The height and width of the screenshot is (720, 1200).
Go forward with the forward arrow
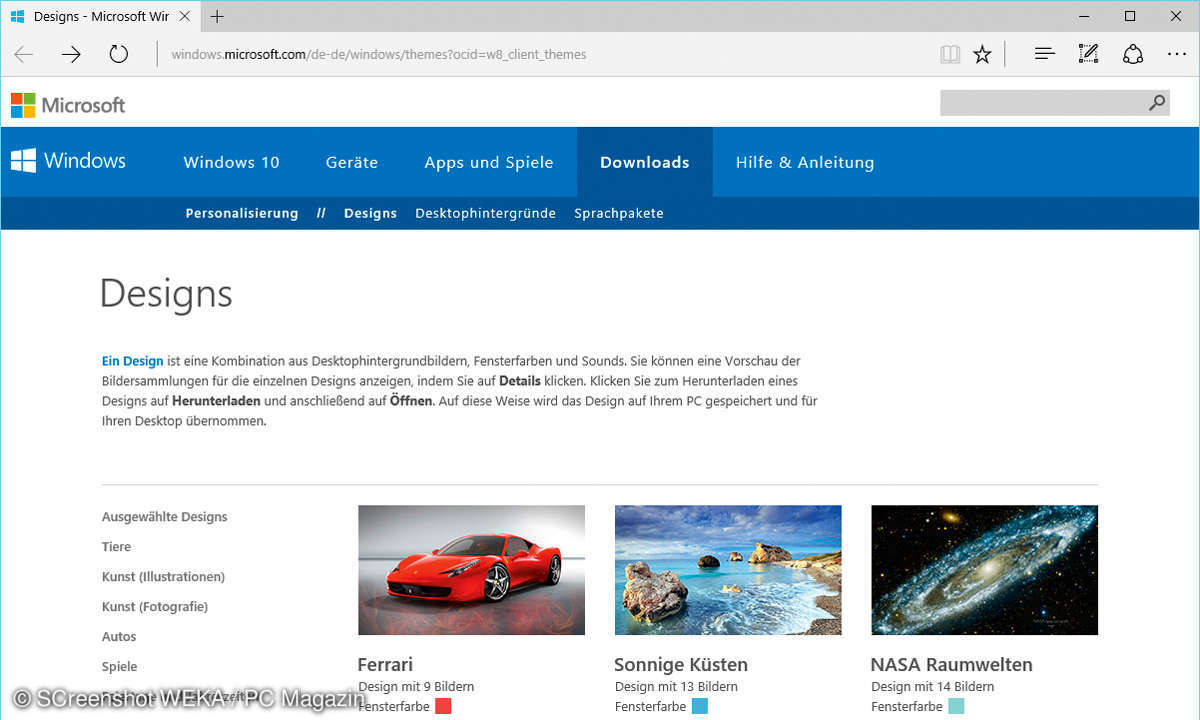point(71,54)
